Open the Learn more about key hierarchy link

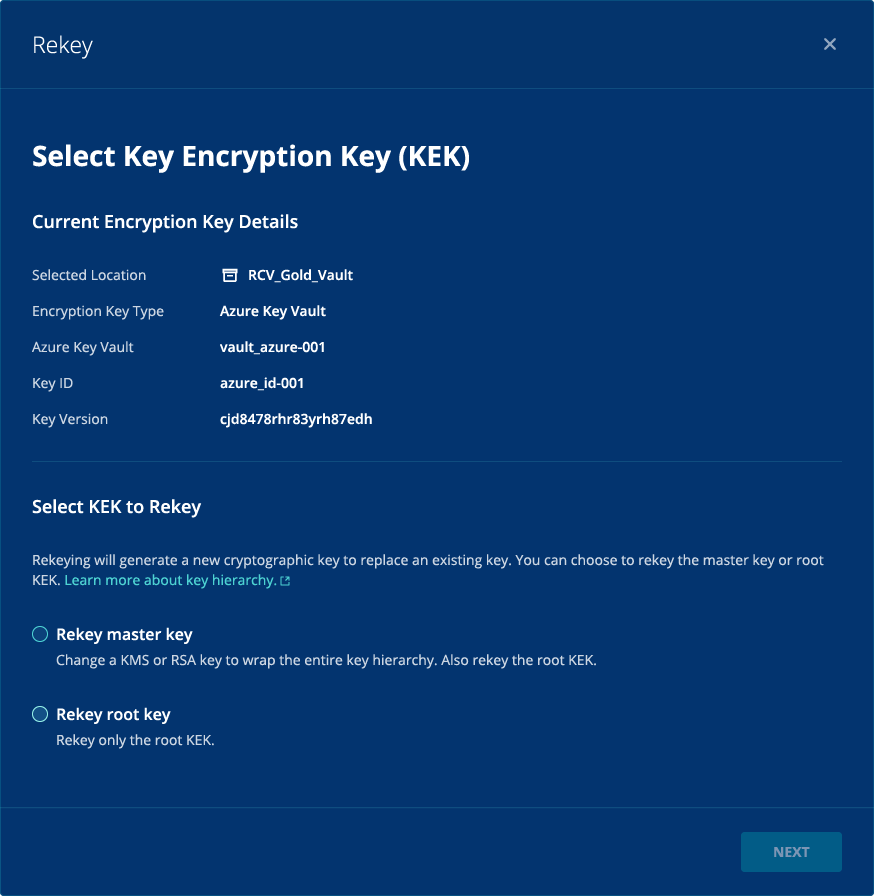(170, 581)
